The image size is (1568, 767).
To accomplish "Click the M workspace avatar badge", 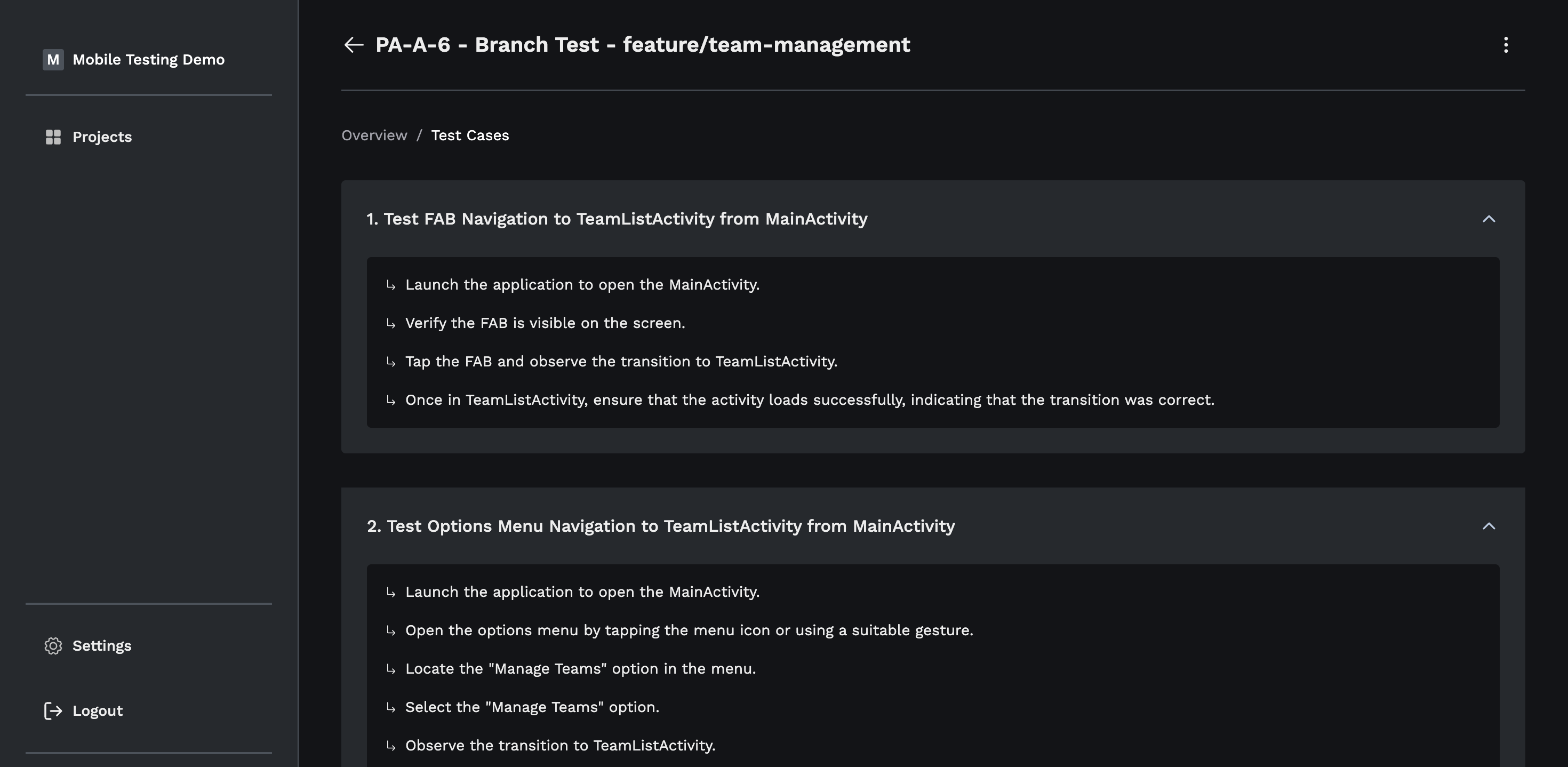I will (x=53, y=60).
